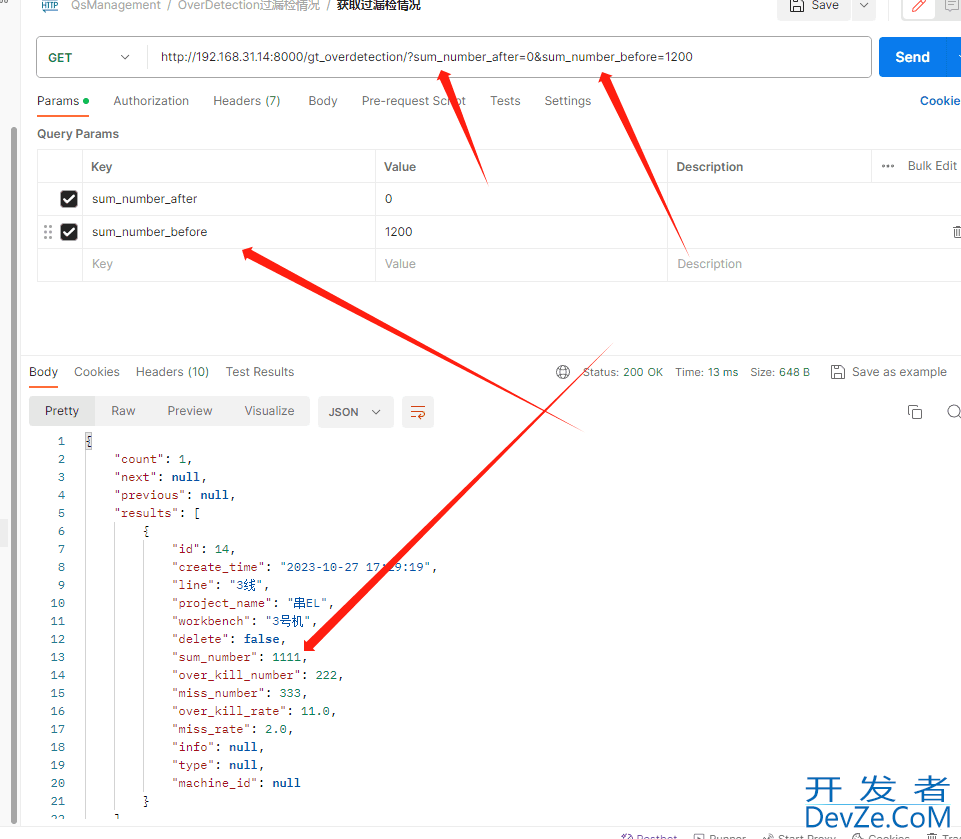961x839 pixels.
Task: Click the "Status: 200 OK" text
Action: click(x=623, y=372)
